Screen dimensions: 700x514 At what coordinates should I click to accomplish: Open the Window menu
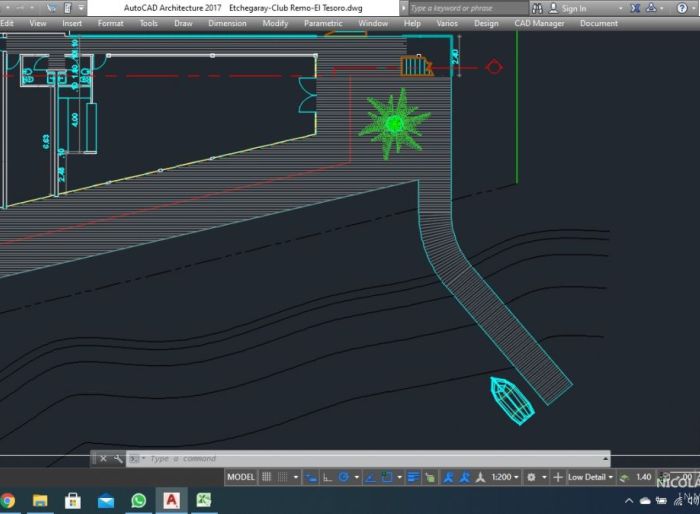373,23
